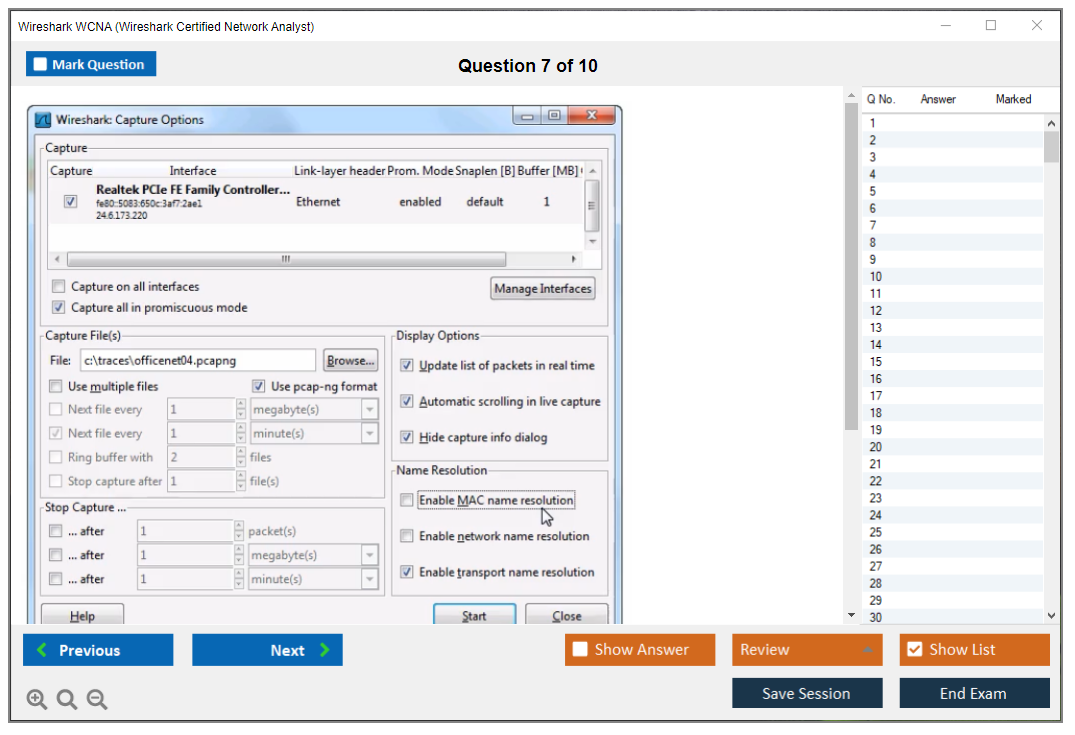Image resolution: width=1075 pixels, height=735 pixels.
Task: Click the zoom in magnifier icon
Action: (x=37, y=700)
